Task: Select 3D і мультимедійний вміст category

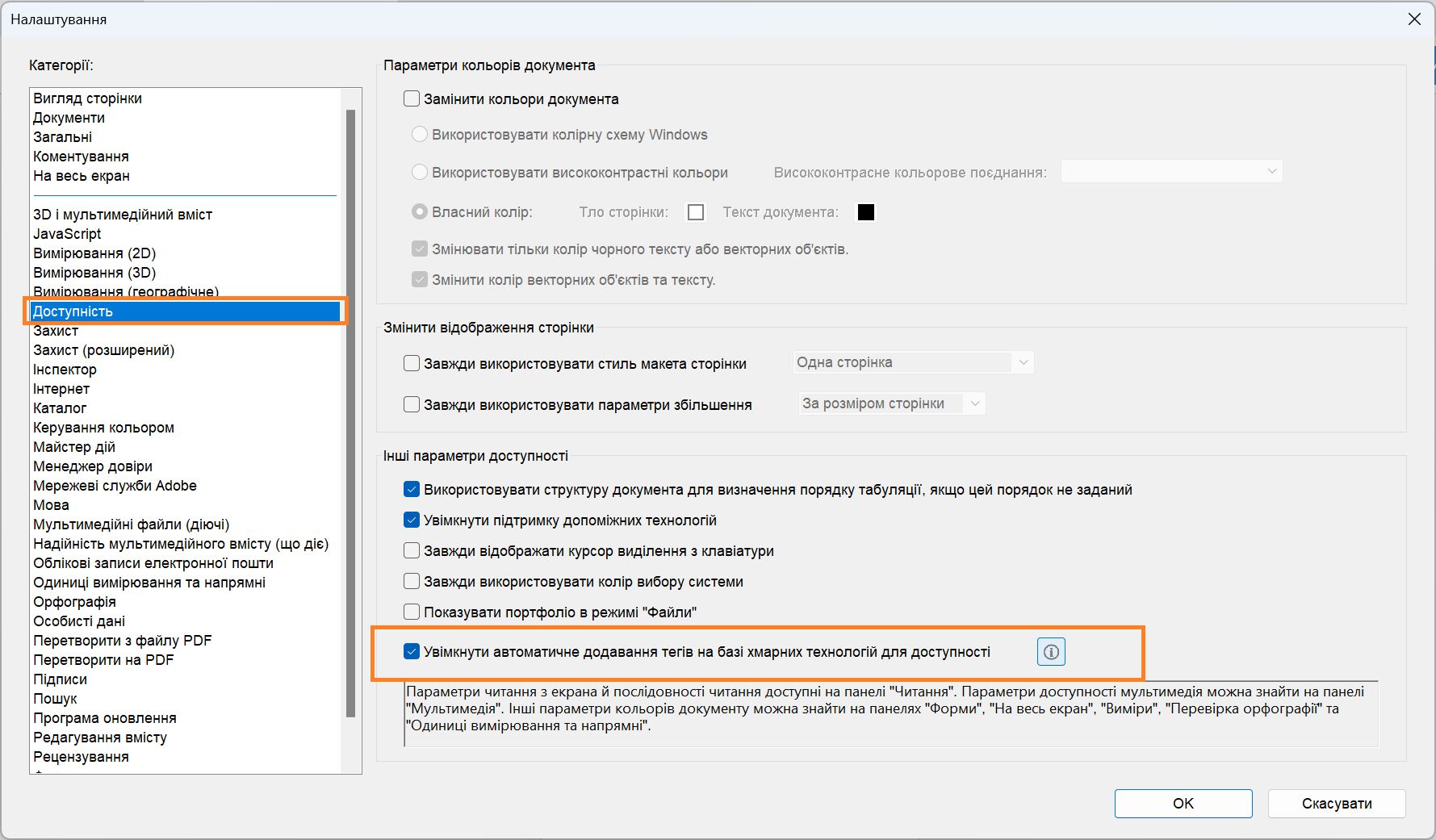Action: pyautogui.click(x=185, y=215)
